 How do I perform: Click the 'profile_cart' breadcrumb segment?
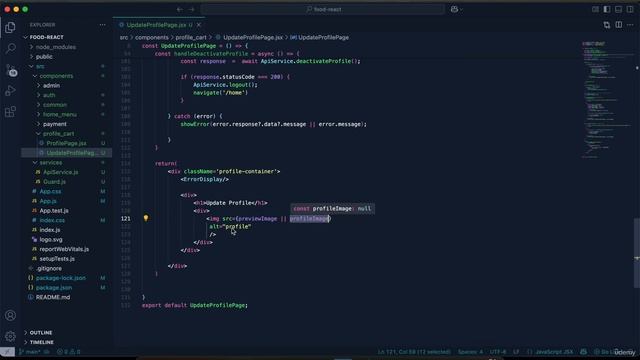(191, 37)
